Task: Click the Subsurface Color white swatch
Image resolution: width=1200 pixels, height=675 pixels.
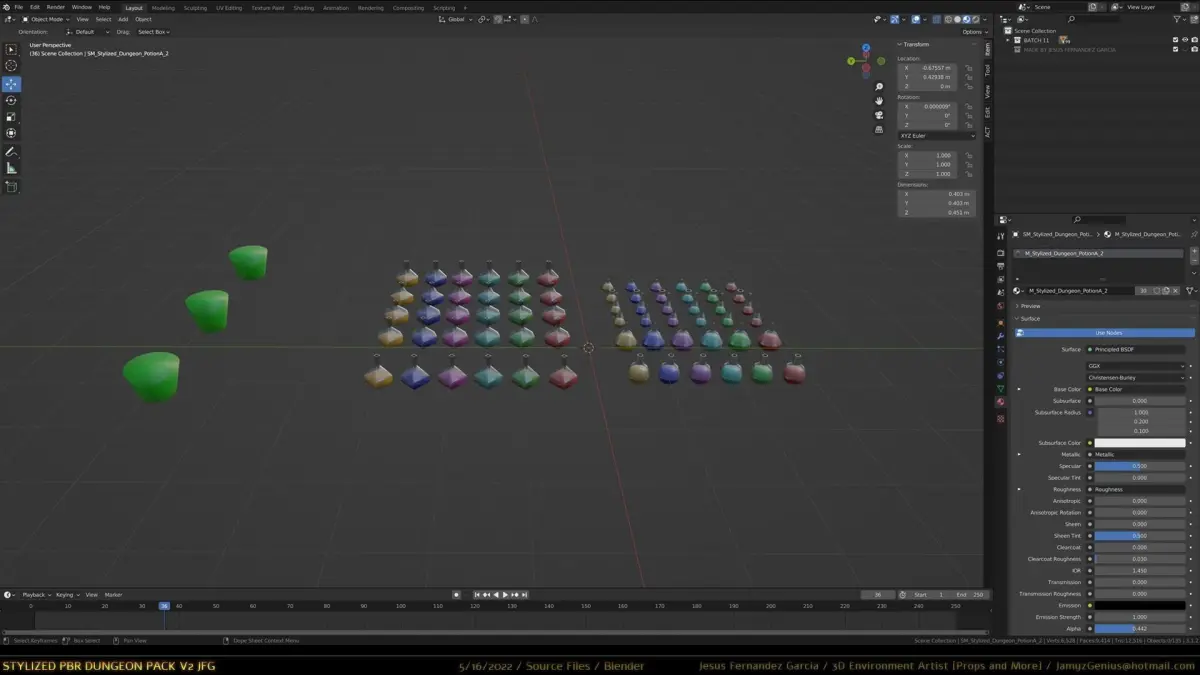Action: pos(1140,443)
